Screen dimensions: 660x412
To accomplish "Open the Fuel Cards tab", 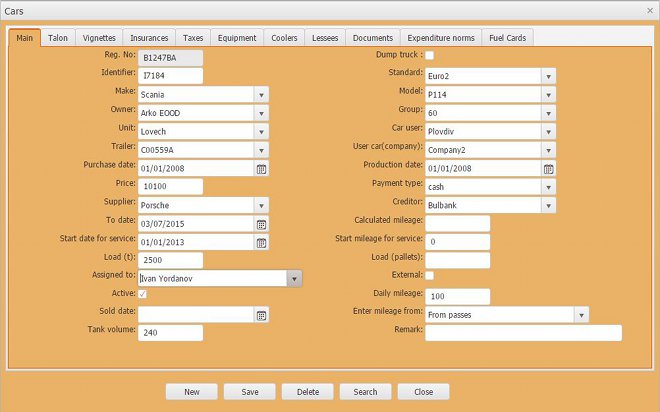I will click(x=508, y=38).
